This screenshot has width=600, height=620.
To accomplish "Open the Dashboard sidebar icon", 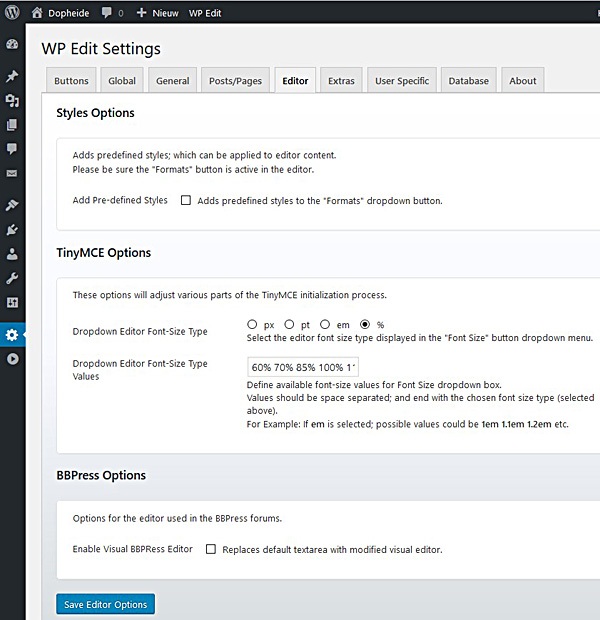I will [12, 44].
